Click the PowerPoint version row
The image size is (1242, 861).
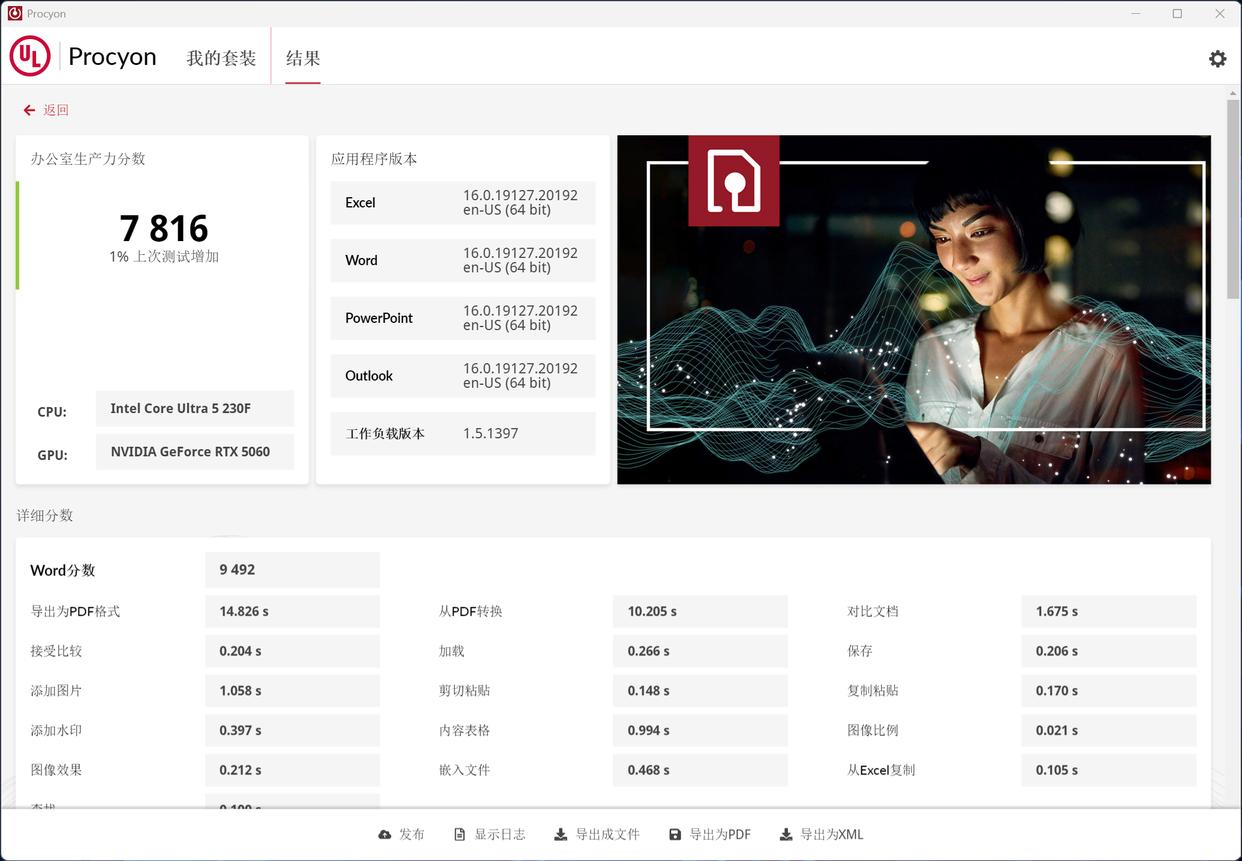tap(463, 318)
